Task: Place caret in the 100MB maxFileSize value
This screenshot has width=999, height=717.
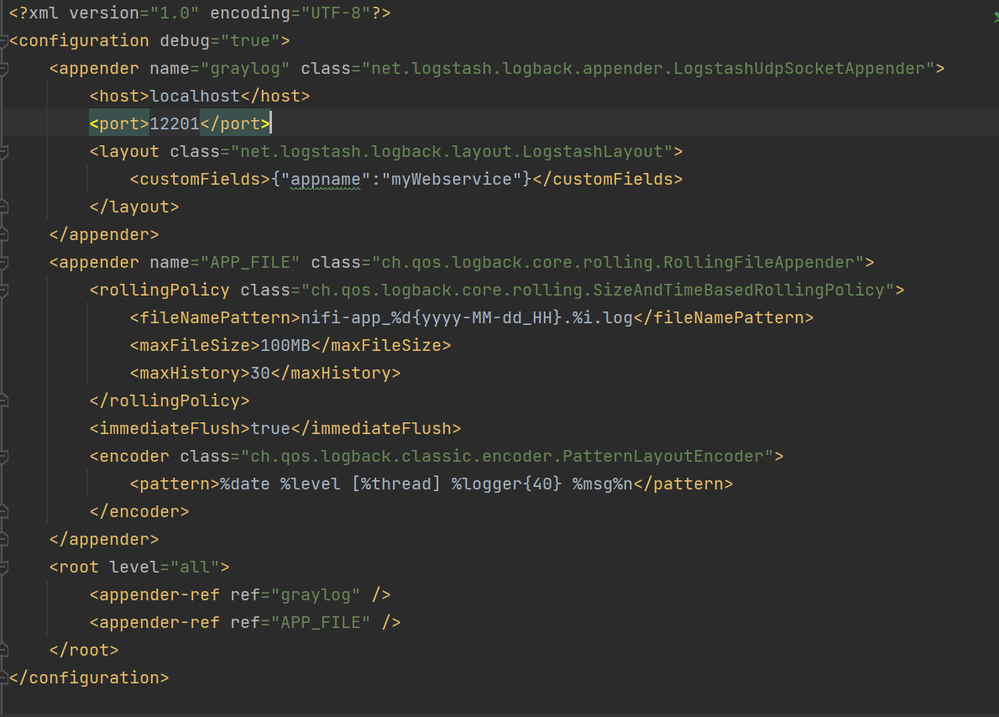Action: point(285,345)
